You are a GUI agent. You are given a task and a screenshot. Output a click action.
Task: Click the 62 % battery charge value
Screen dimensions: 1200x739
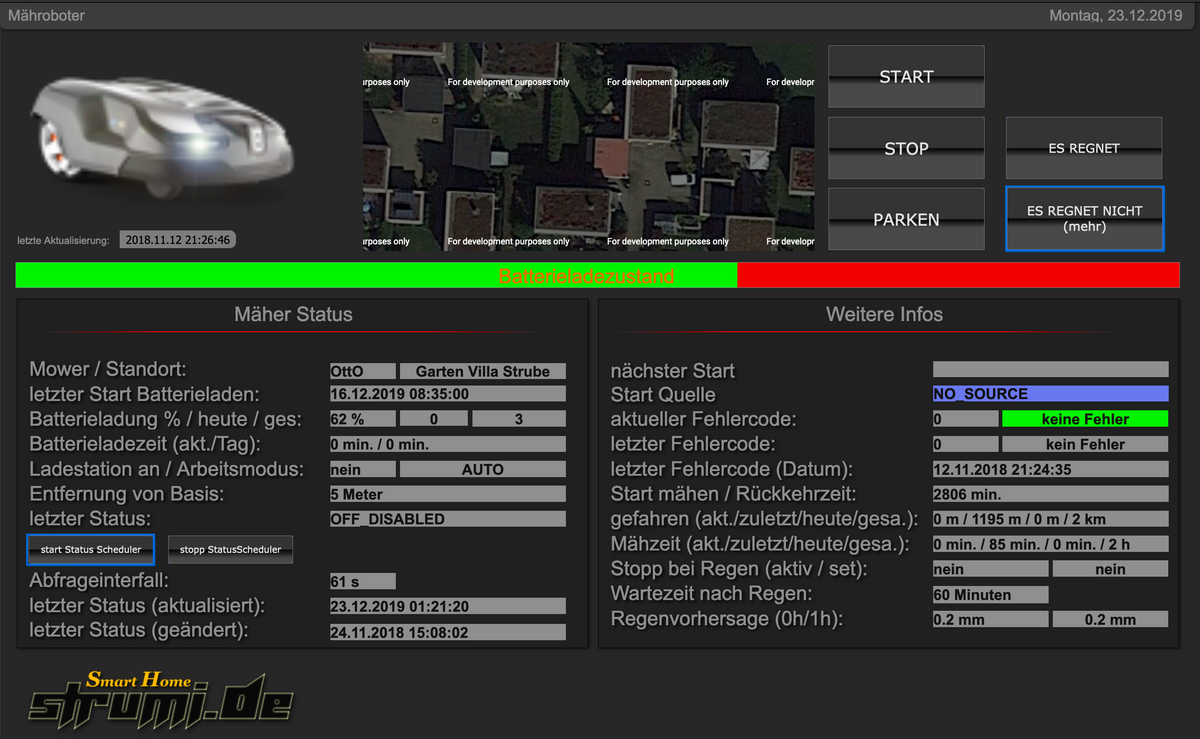363,419
